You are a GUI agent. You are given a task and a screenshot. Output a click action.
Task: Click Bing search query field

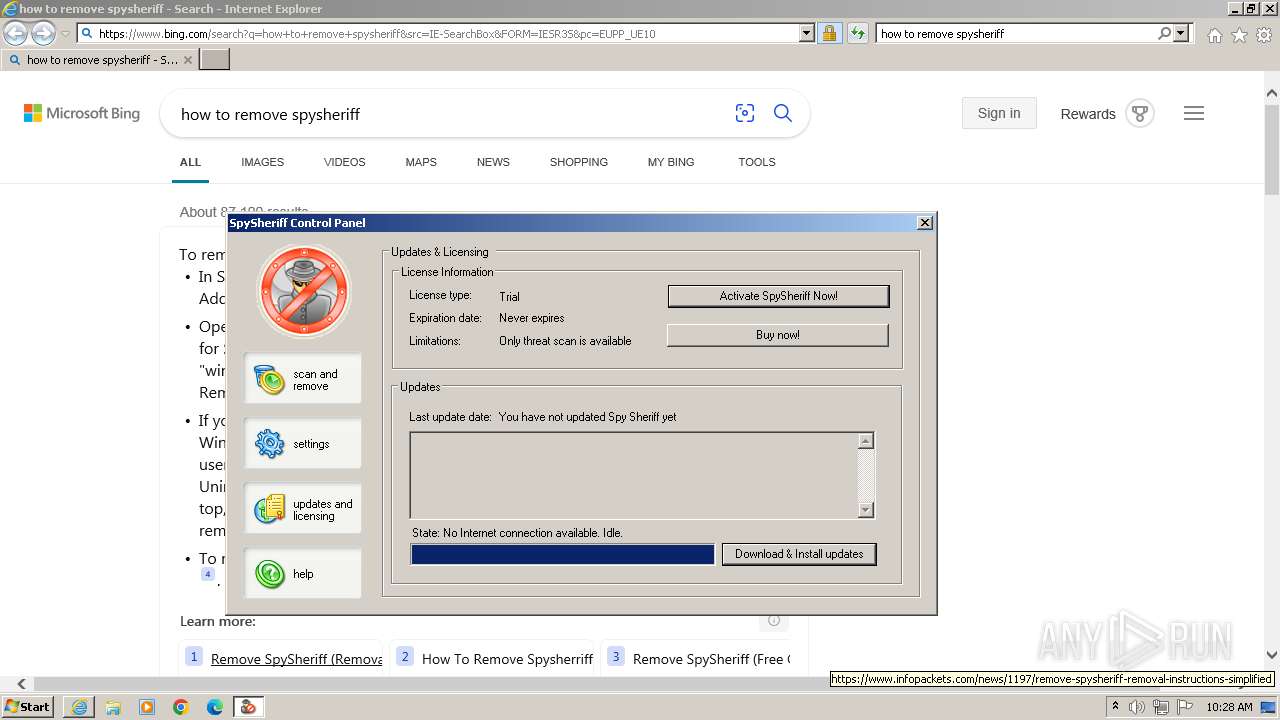point(450,115)
